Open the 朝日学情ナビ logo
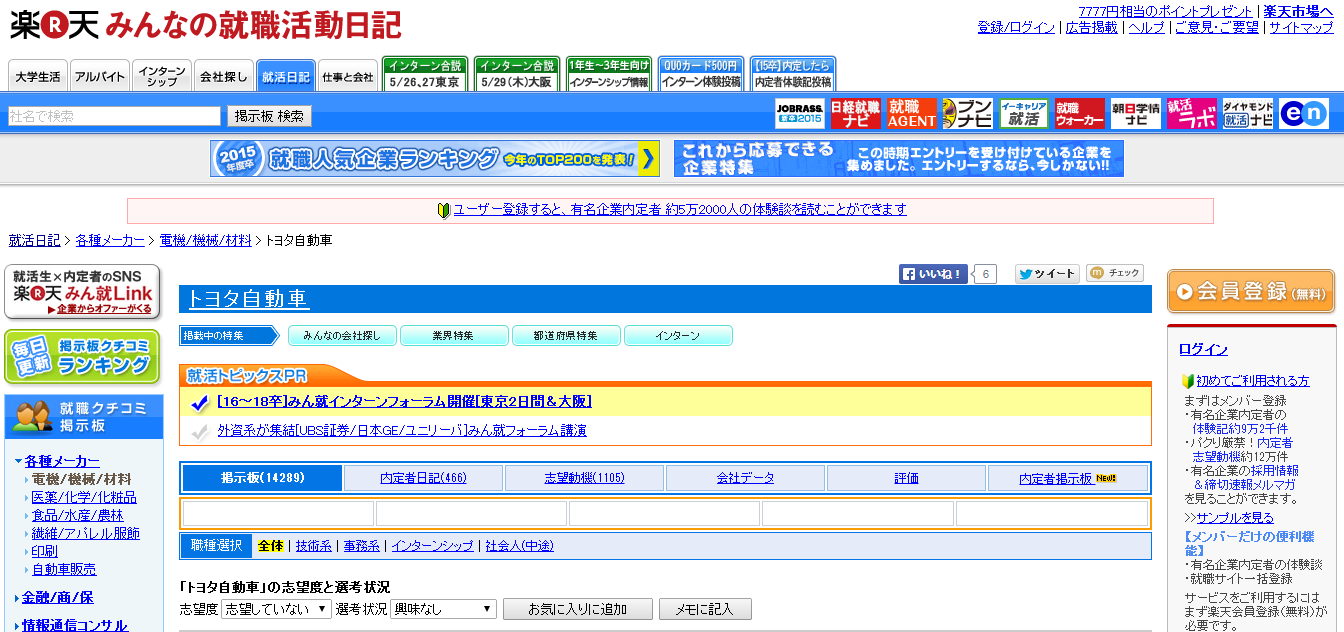 coord(1136,114)
